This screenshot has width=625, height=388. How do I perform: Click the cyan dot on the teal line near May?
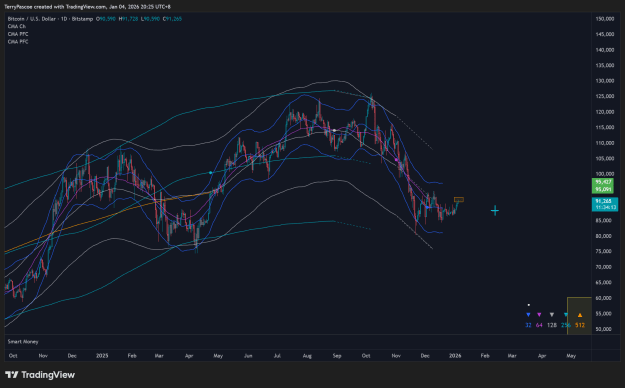(x=210, y=173)
